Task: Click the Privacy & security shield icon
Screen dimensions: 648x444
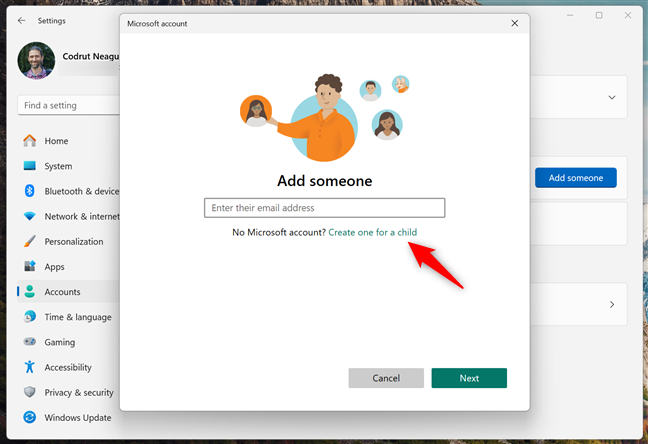Action: (30, 392)
